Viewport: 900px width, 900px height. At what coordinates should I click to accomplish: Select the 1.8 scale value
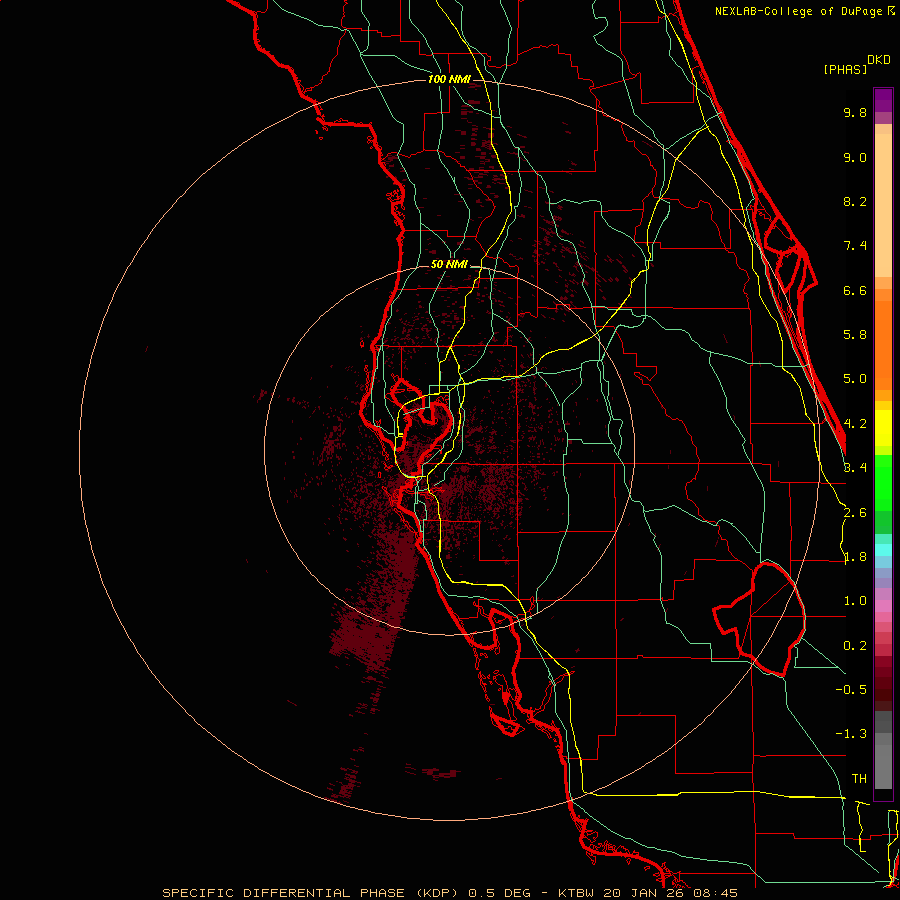tap(855, 557)
